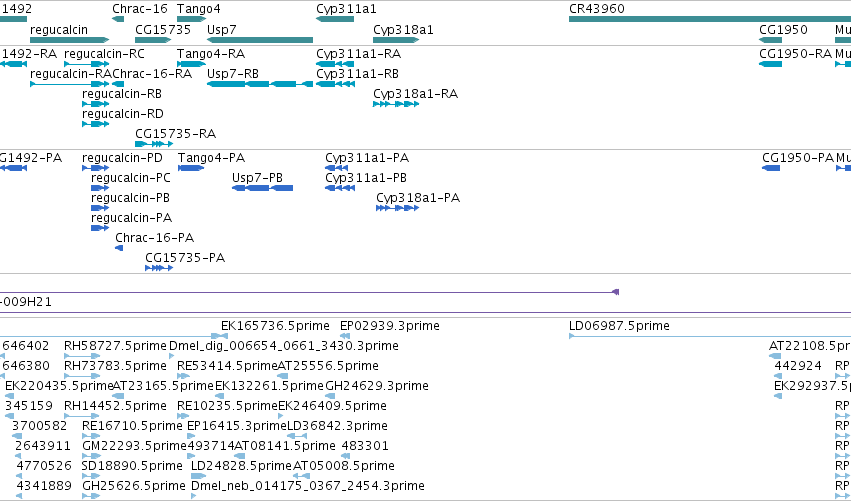
Task: Click the AT25556.5prime EST label
Action: [328, 366]
